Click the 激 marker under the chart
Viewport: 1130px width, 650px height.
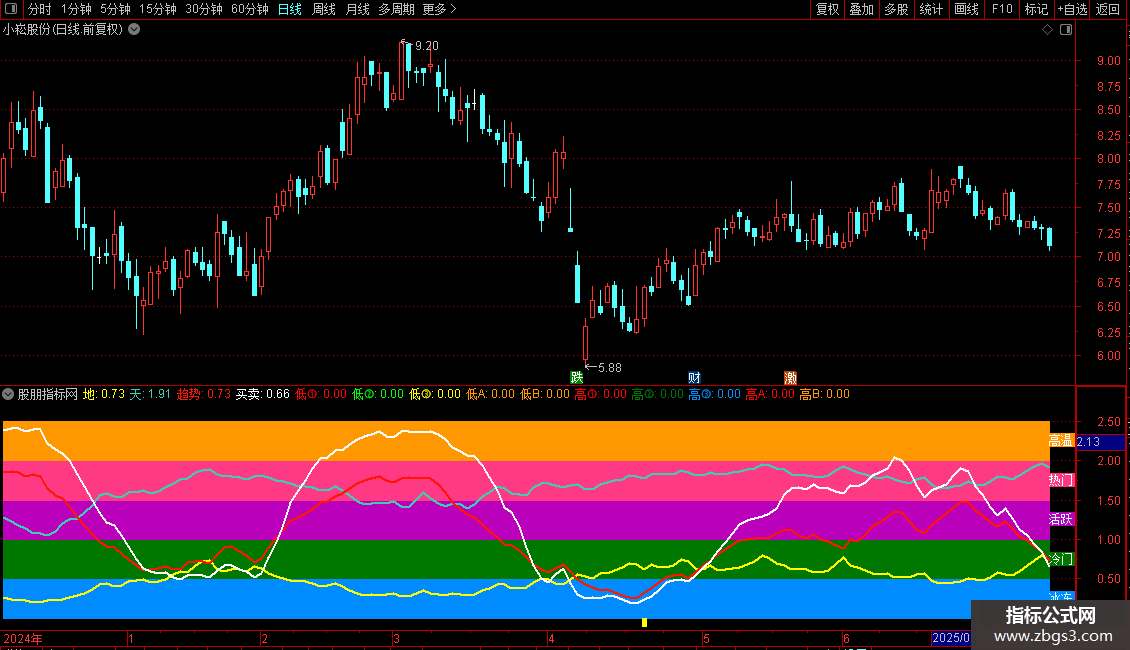pyautogui.click(x=791, y=378)
